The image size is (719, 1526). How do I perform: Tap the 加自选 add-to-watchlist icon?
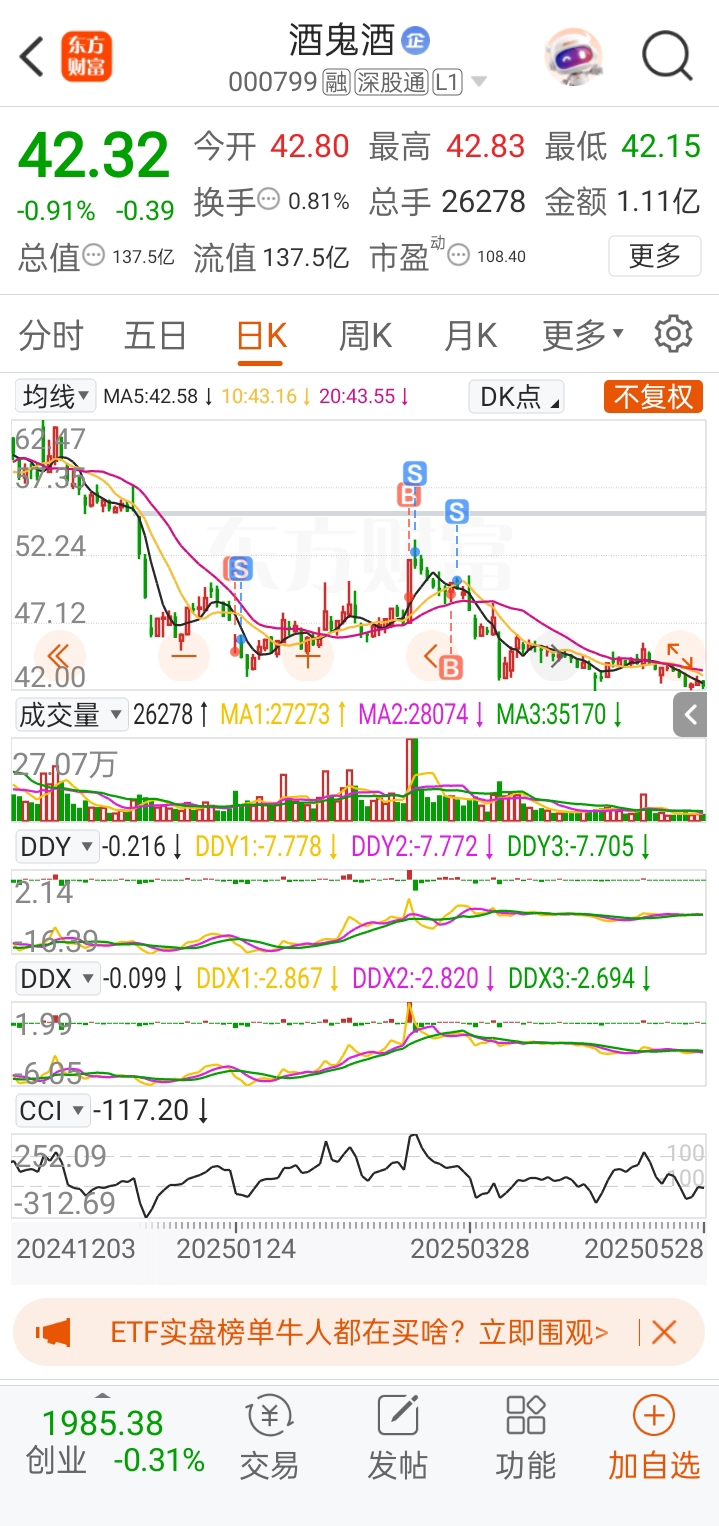coord(654,1438)
